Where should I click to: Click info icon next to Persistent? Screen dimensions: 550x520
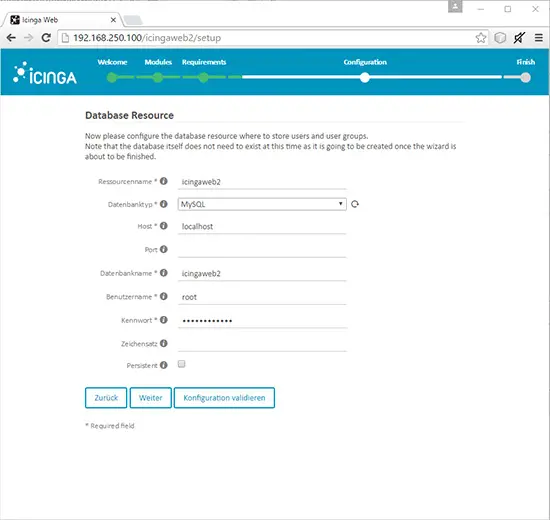pos(163,365)
